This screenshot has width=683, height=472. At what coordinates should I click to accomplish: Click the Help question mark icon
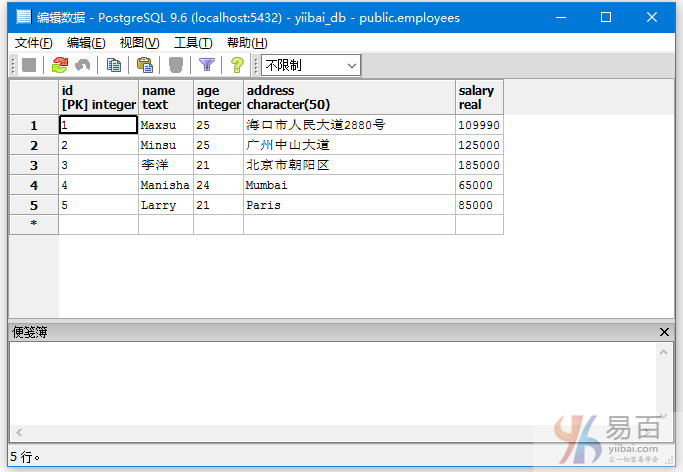click(237, 65)
